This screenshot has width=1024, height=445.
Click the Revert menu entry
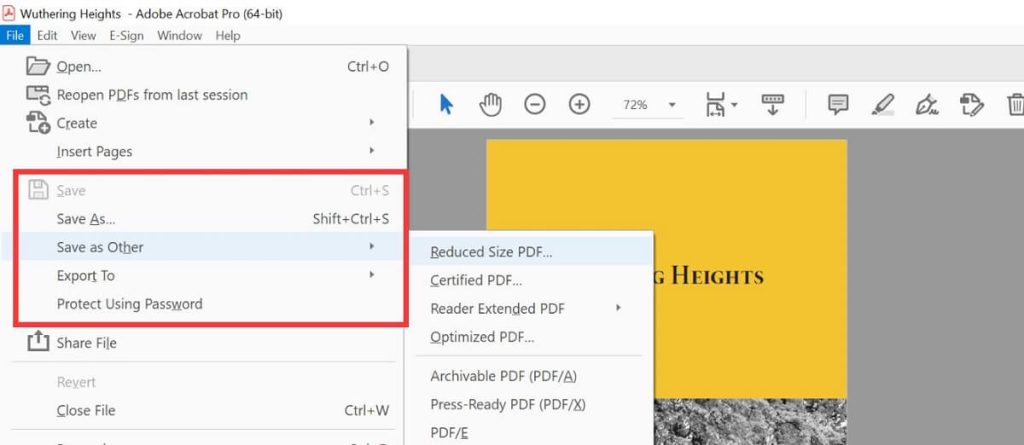[x=203, y=382]
